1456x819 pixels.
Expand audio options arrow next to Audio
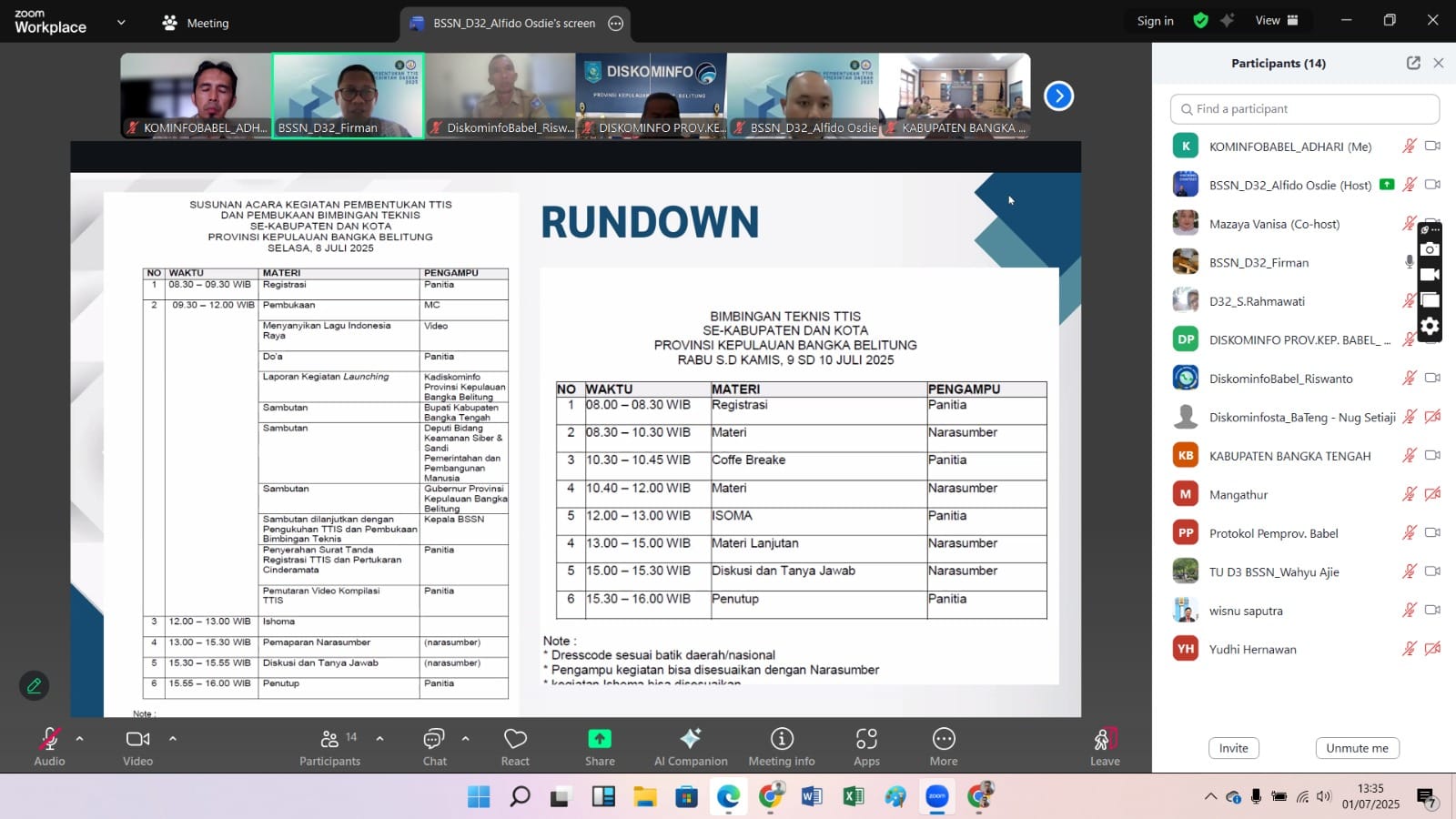(x=80, y=739)
